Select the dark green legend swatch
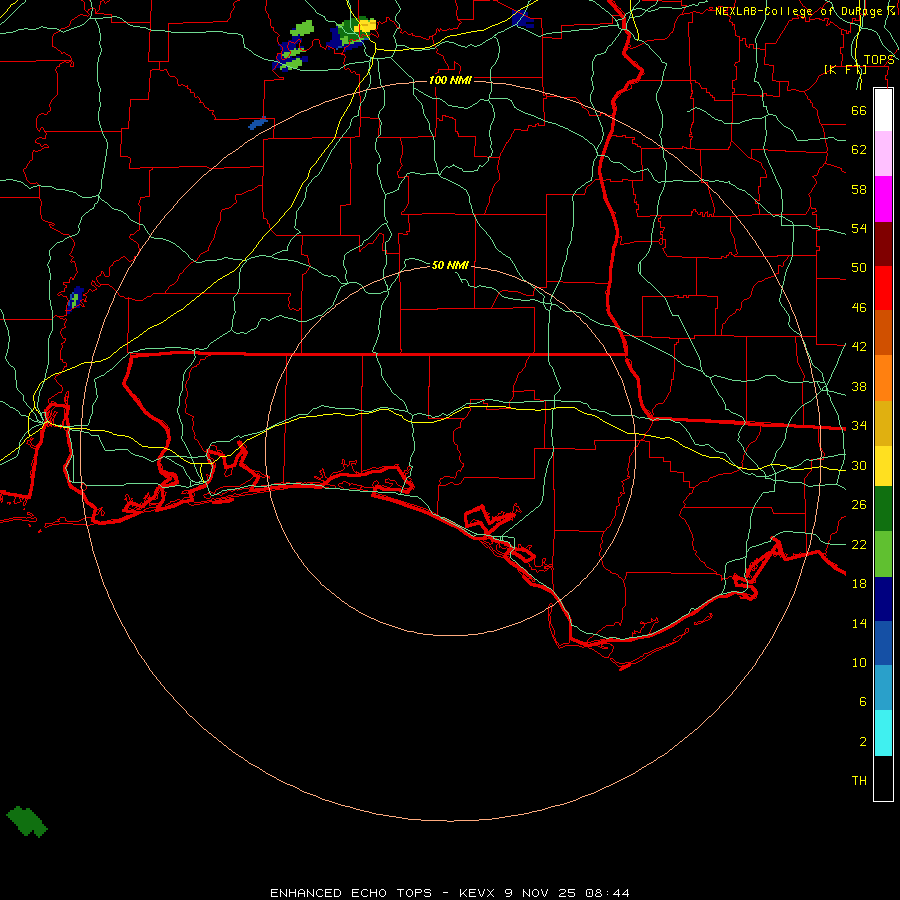 [x=883, y=509]
